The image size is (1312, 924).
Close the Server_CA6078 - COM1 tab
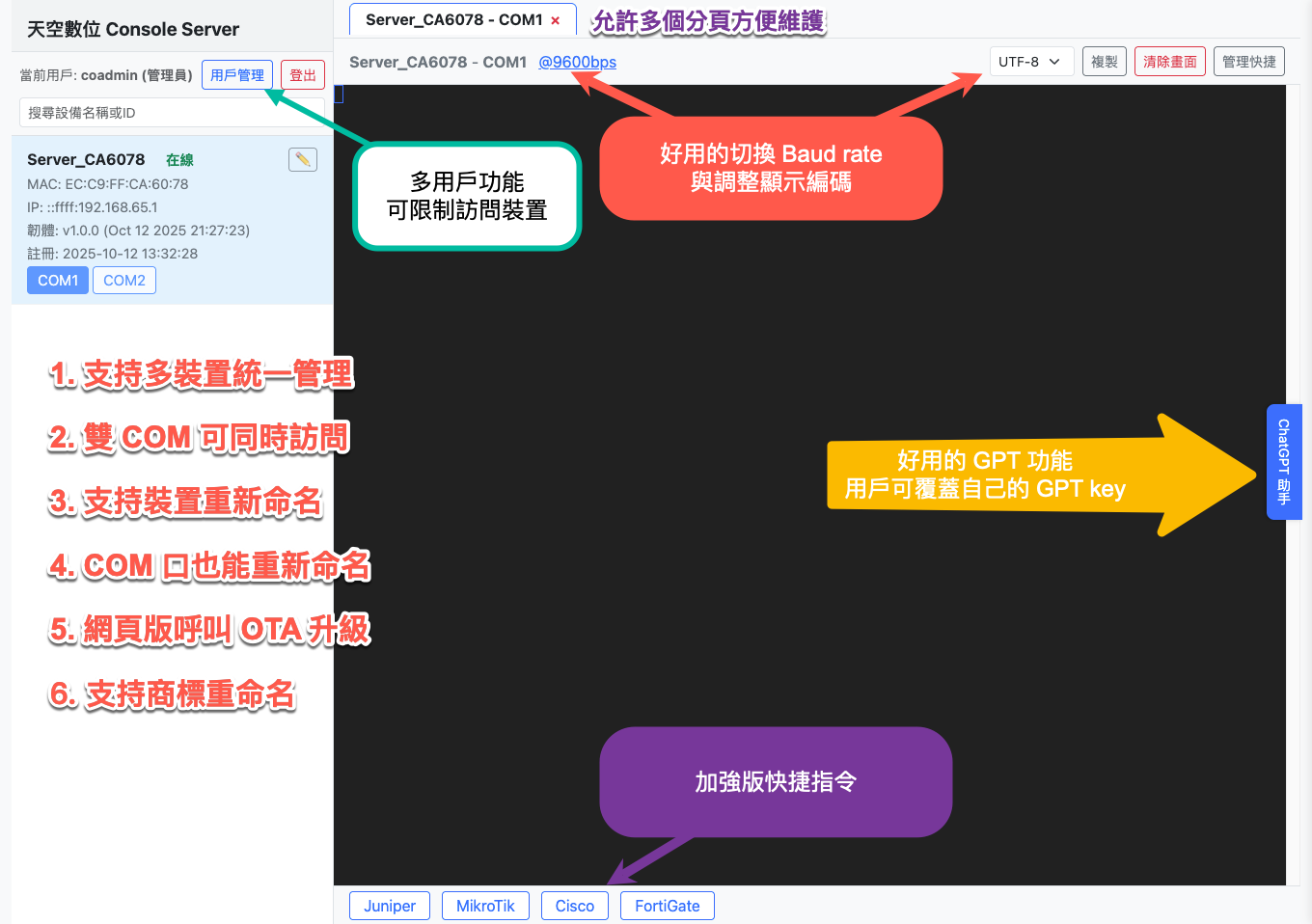click(555, 19)
